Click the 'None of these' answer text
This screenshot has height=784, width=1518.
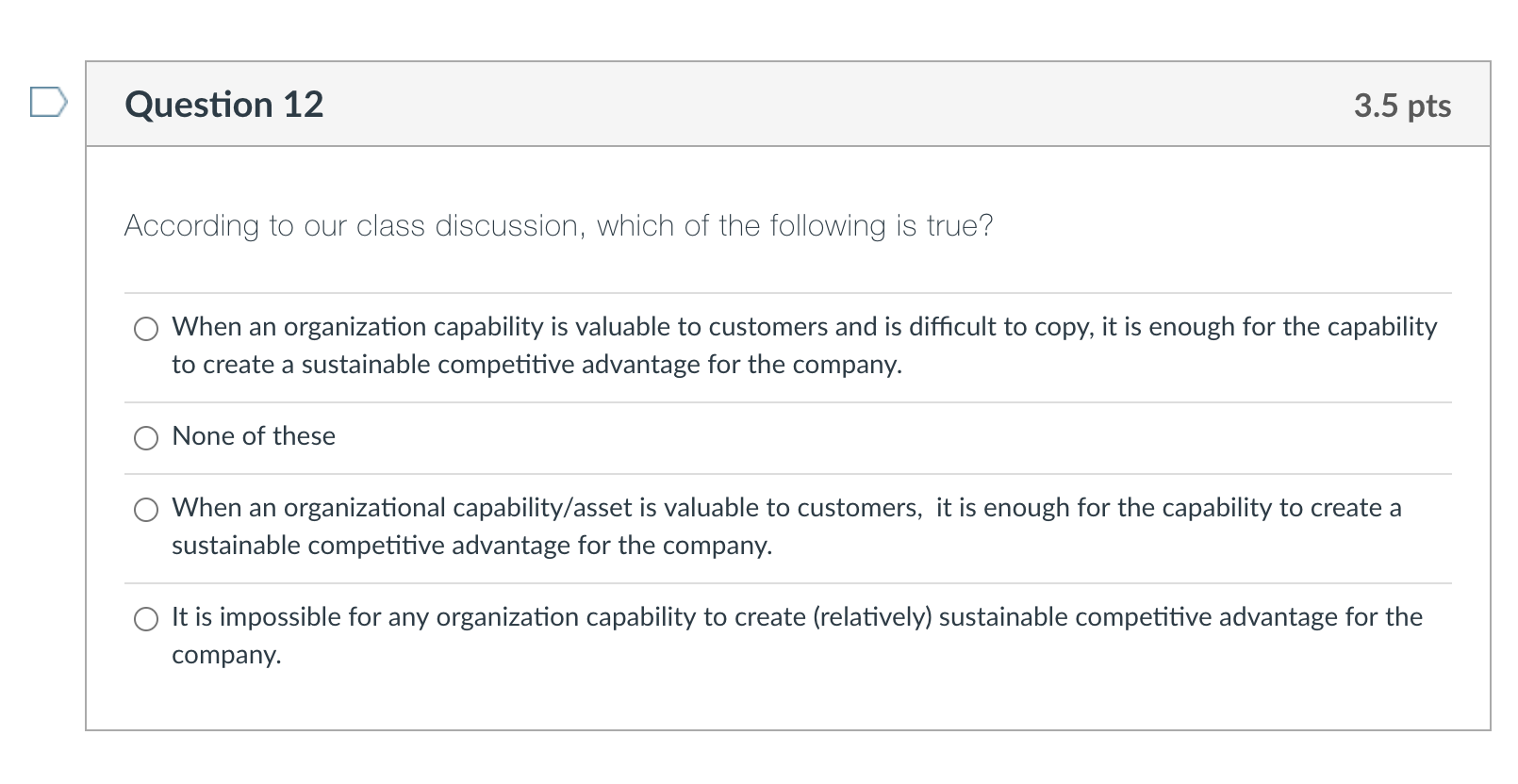(254, 436)
